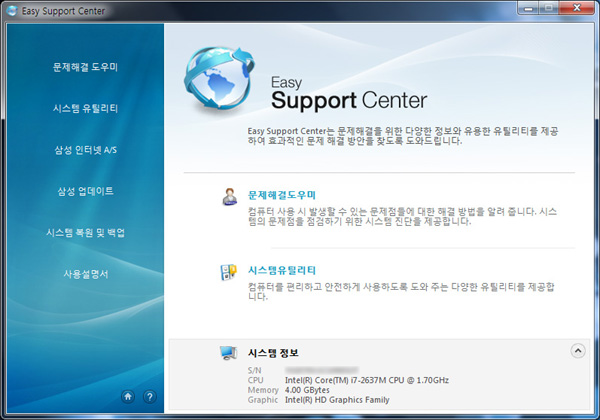Click the 시스템유틸리티 description paragraph
The height and width of the screenshot is (420, 600).
(x=401, y=291)
